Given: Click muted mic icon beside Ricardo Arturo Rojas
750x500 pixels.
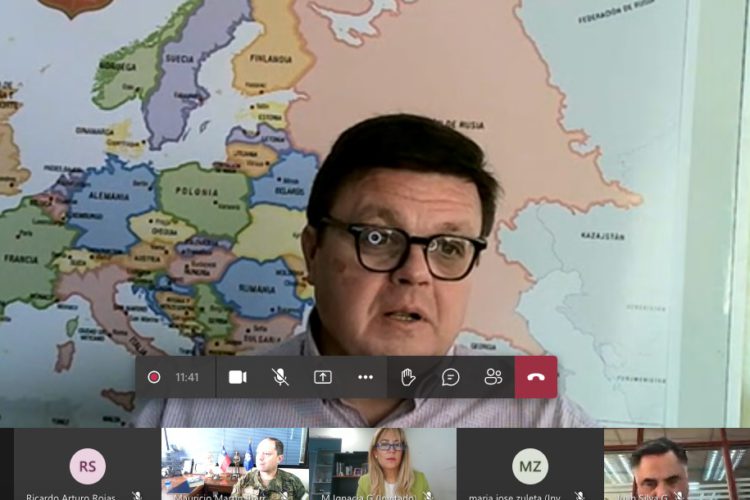Looking at the screenshot, I should (x=137, y=495).
